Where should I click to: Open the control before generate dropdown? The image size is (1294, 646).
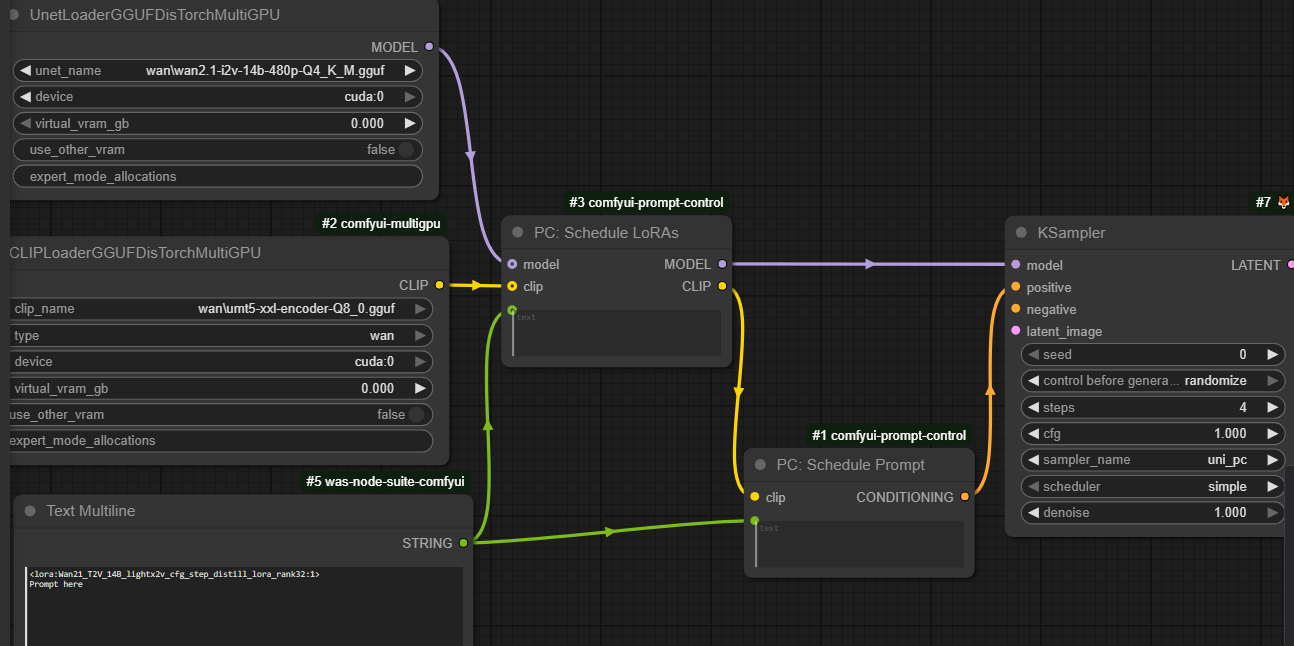click(1153, 381)
